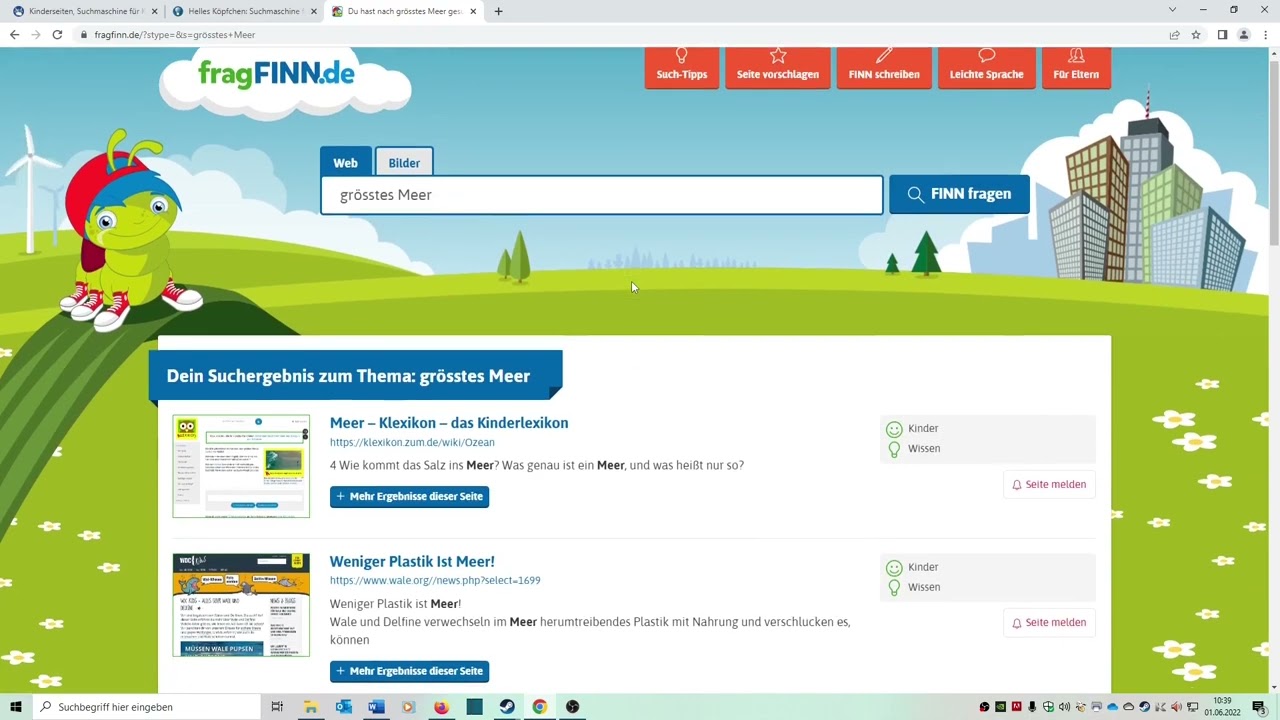Open the tab search dropdown chevron

pyautogui.click(x=1172, y=10)
